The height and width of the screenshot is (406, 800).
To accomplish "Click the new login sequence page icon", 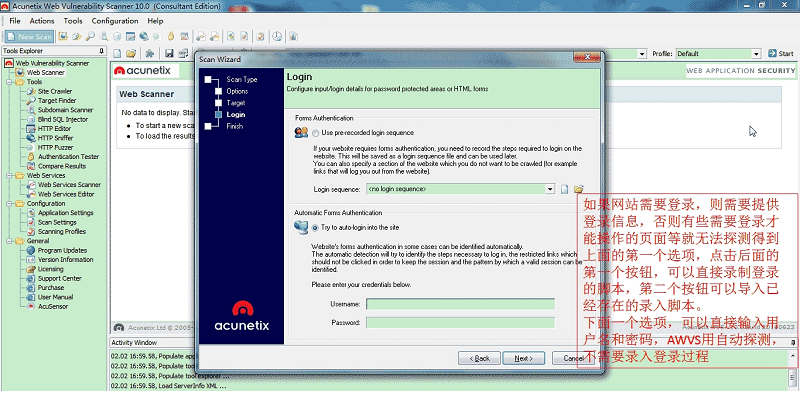I will pos(564,189).
